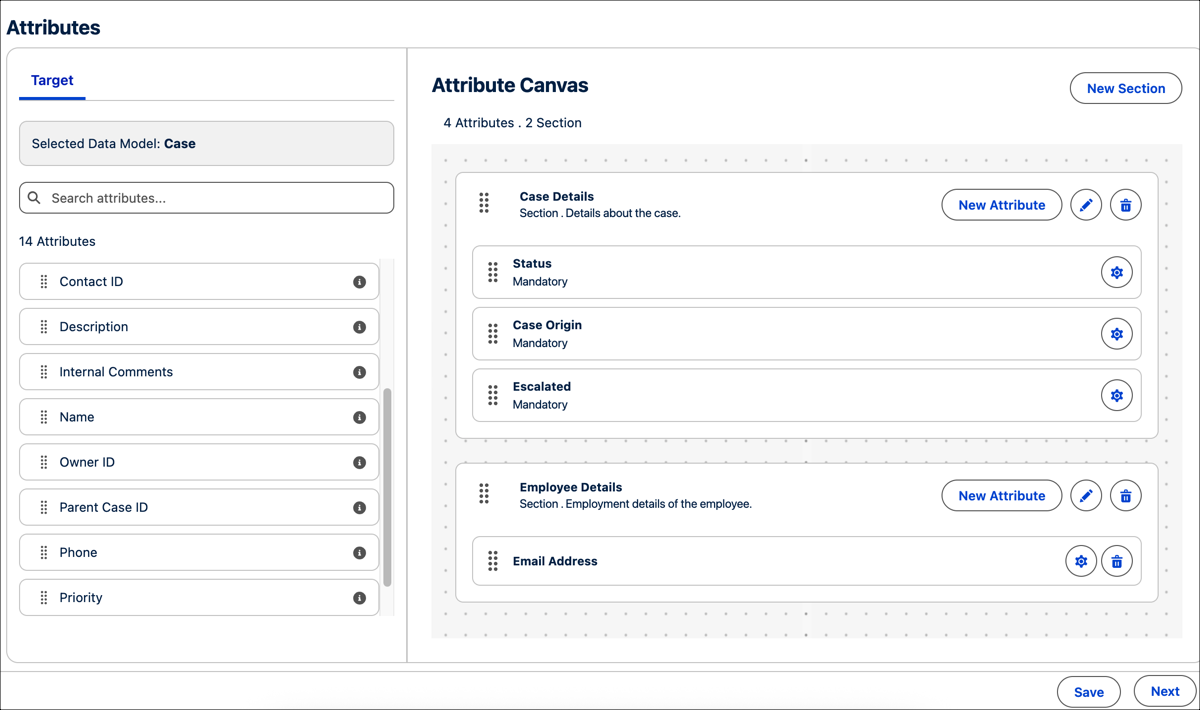Click the info icon for Contact ID
Image resolution: width=1200 pixels, height=710 pixels.
359,282
